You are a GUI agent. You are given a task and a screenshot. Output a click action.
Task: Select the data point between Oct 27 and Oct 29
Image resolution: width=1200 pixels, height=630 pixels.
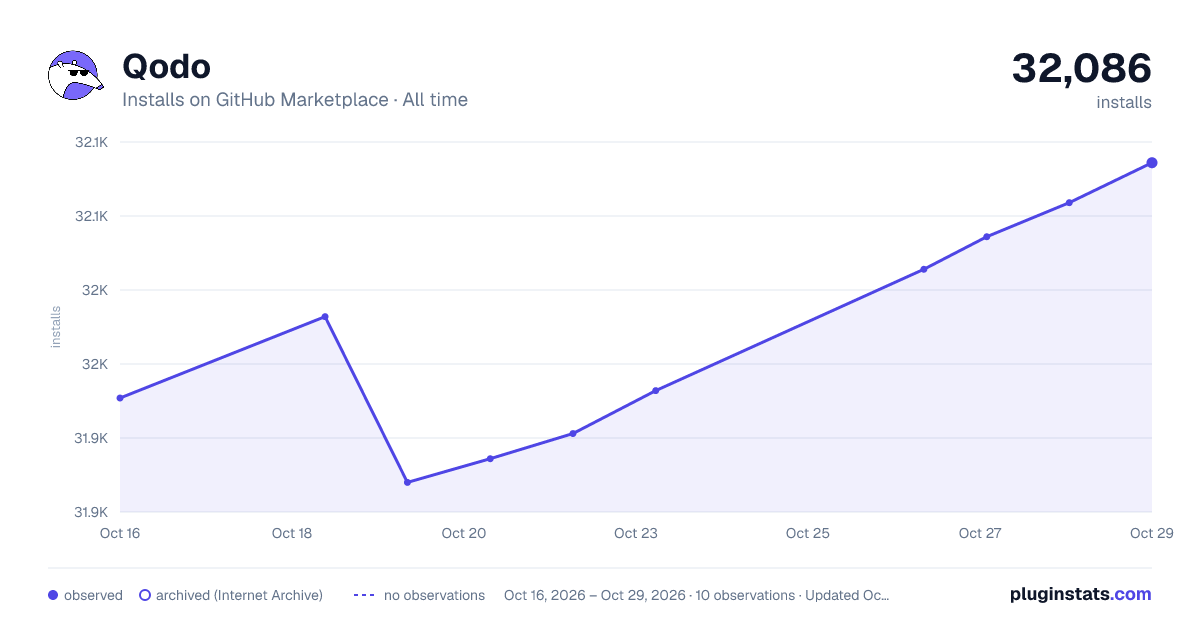pos(1069,203)
